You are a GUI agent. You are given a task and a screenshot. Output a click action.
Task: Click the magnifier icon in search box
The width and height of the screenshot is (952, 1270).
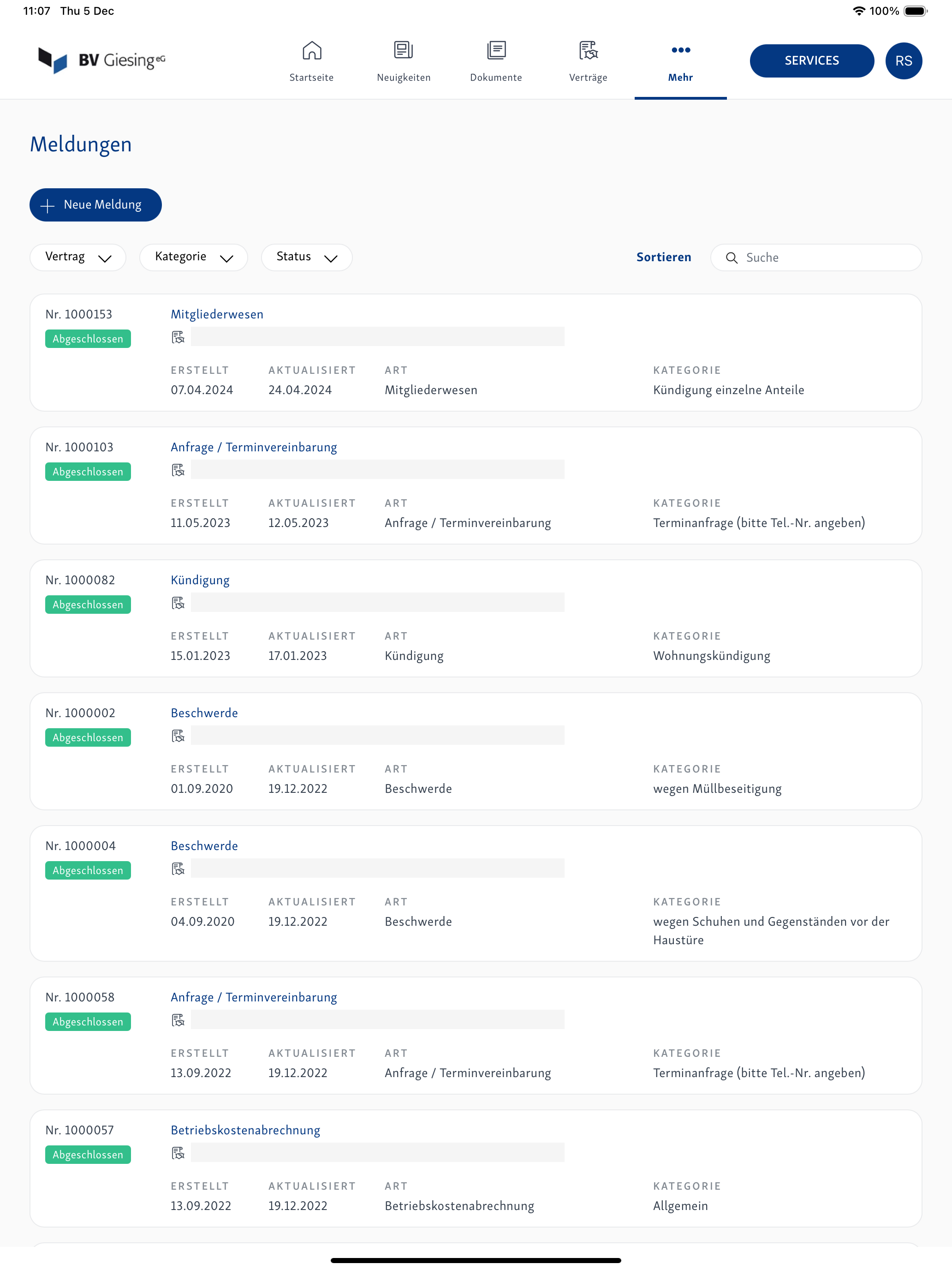click(732, 258)
